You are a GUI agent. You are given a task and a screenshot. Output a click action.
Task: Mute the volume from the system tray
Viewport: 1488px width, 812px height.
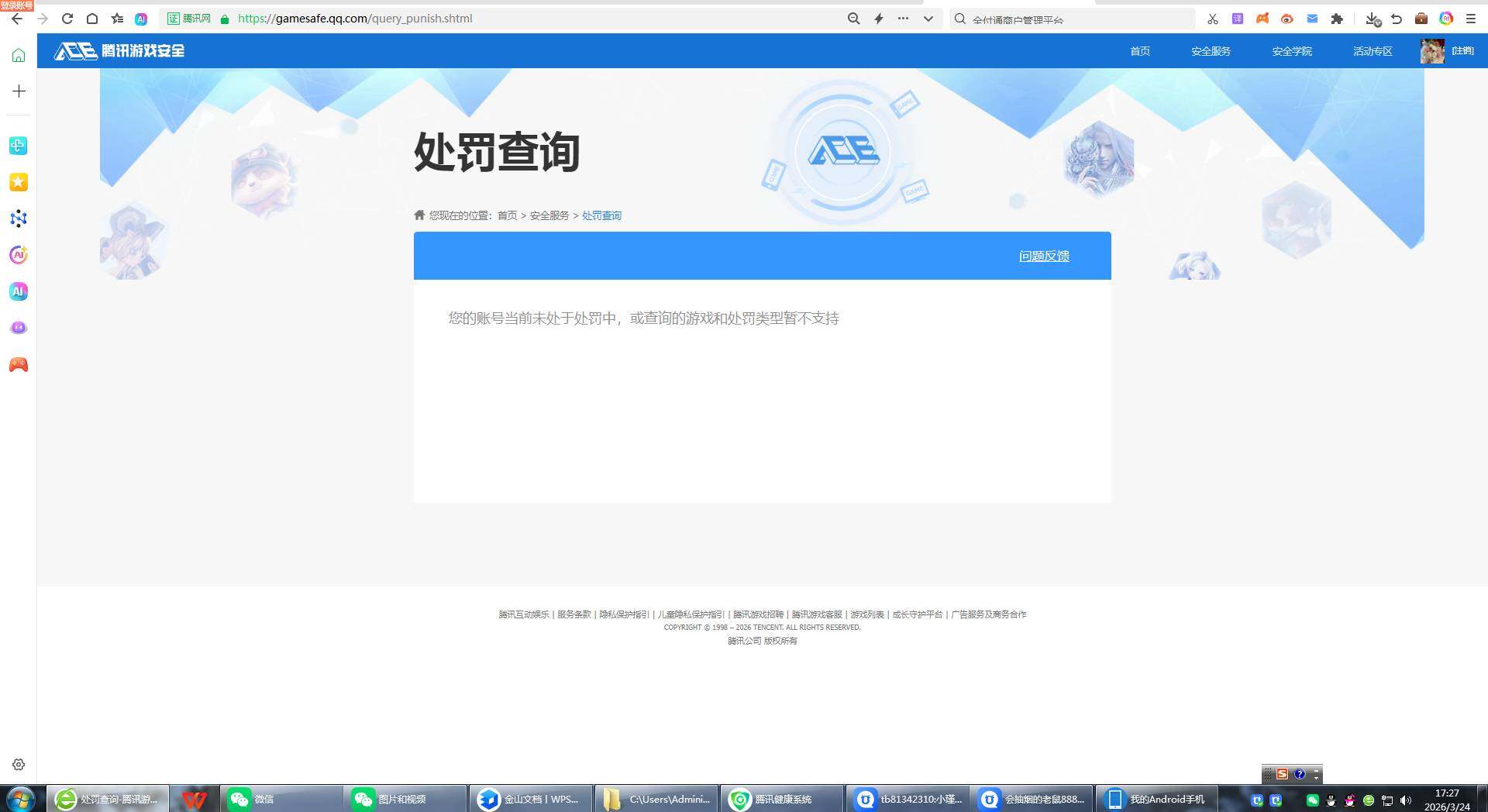coord(1406,799)
